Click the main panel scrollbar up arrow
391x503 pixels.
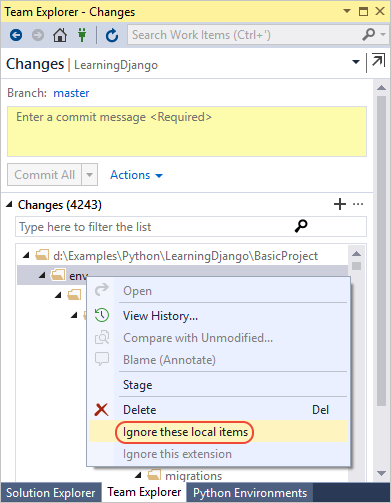[381, 88]
